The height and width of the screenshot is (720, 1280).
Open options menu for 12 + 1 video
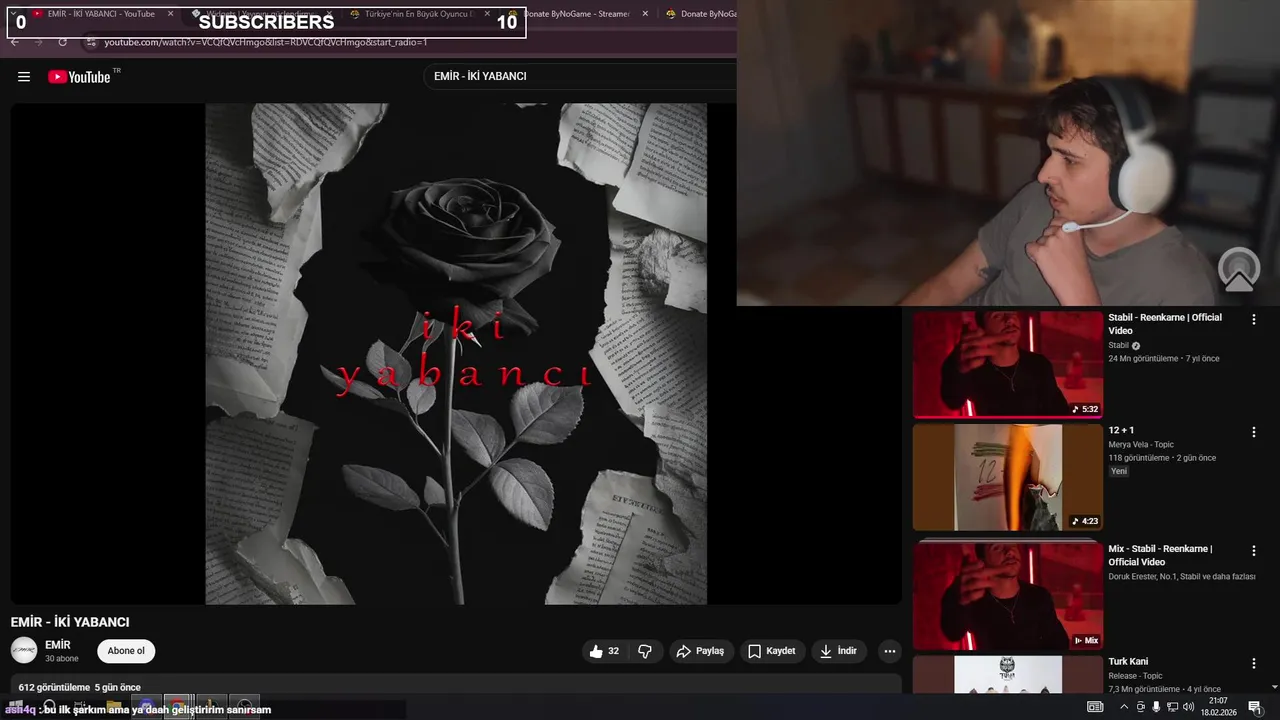point(1254,432)
